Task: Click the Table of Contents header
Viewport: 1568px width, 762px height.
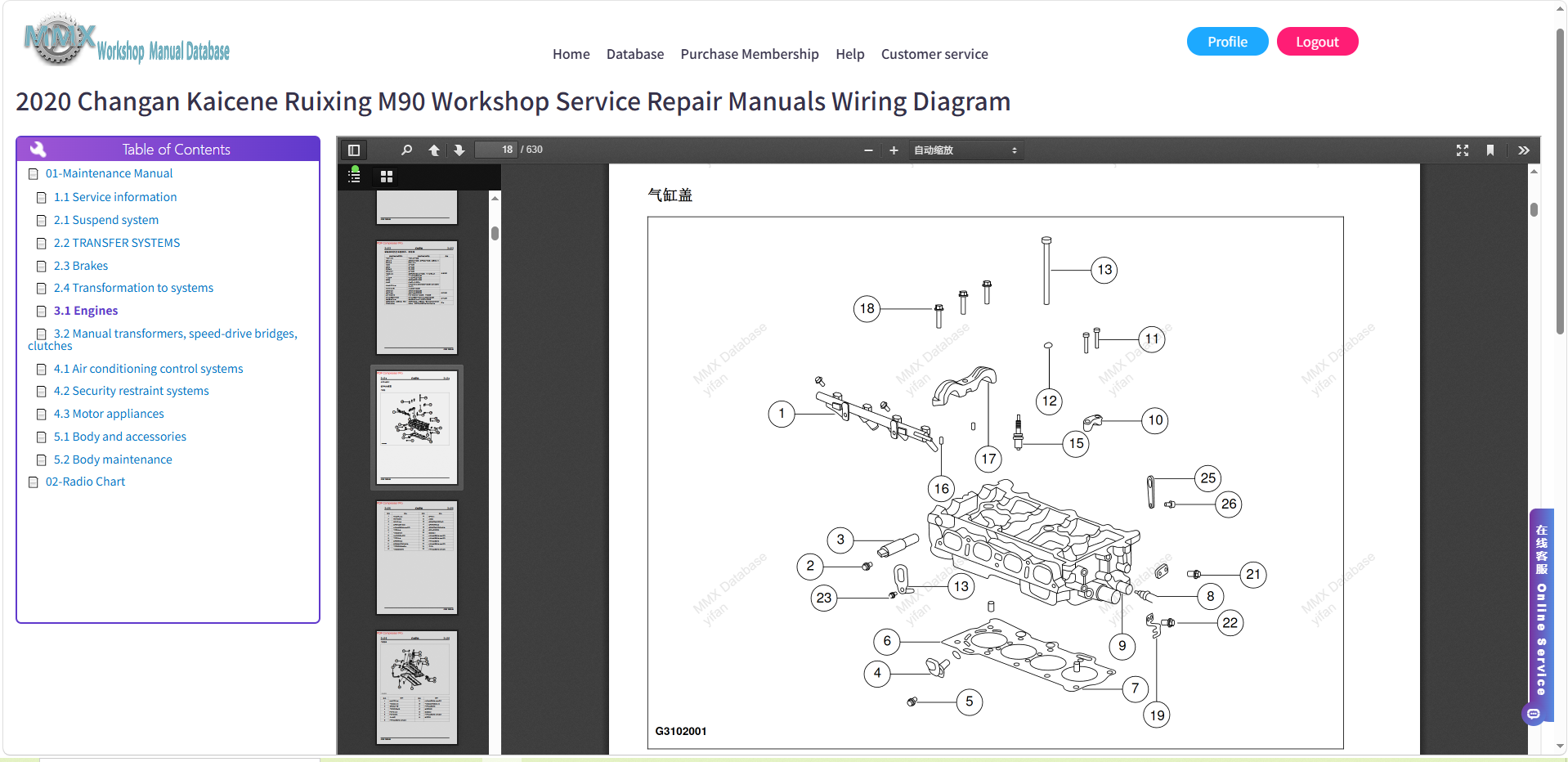Action: click(168, 149)
